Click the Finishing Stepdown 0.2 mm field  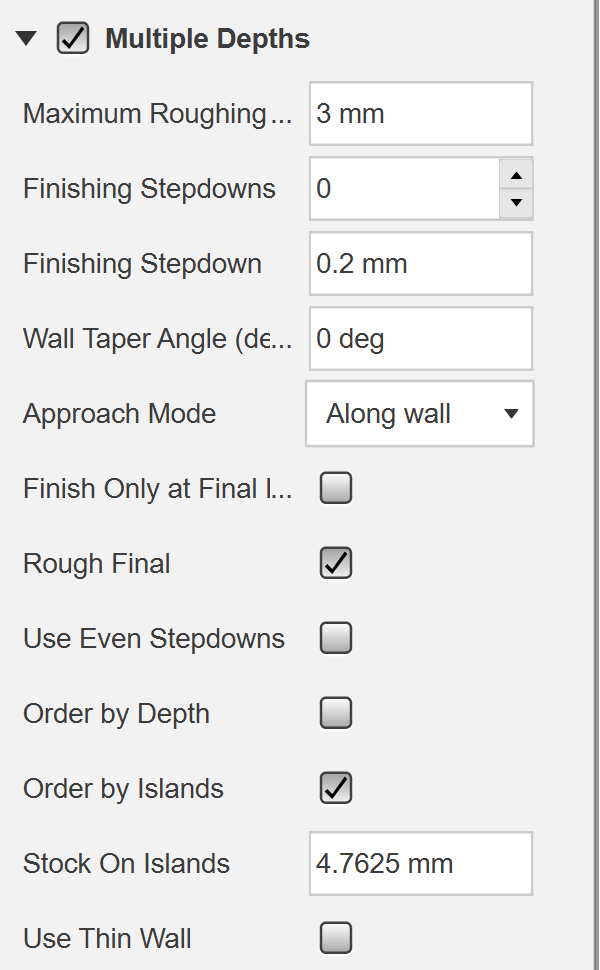point(420,264)
